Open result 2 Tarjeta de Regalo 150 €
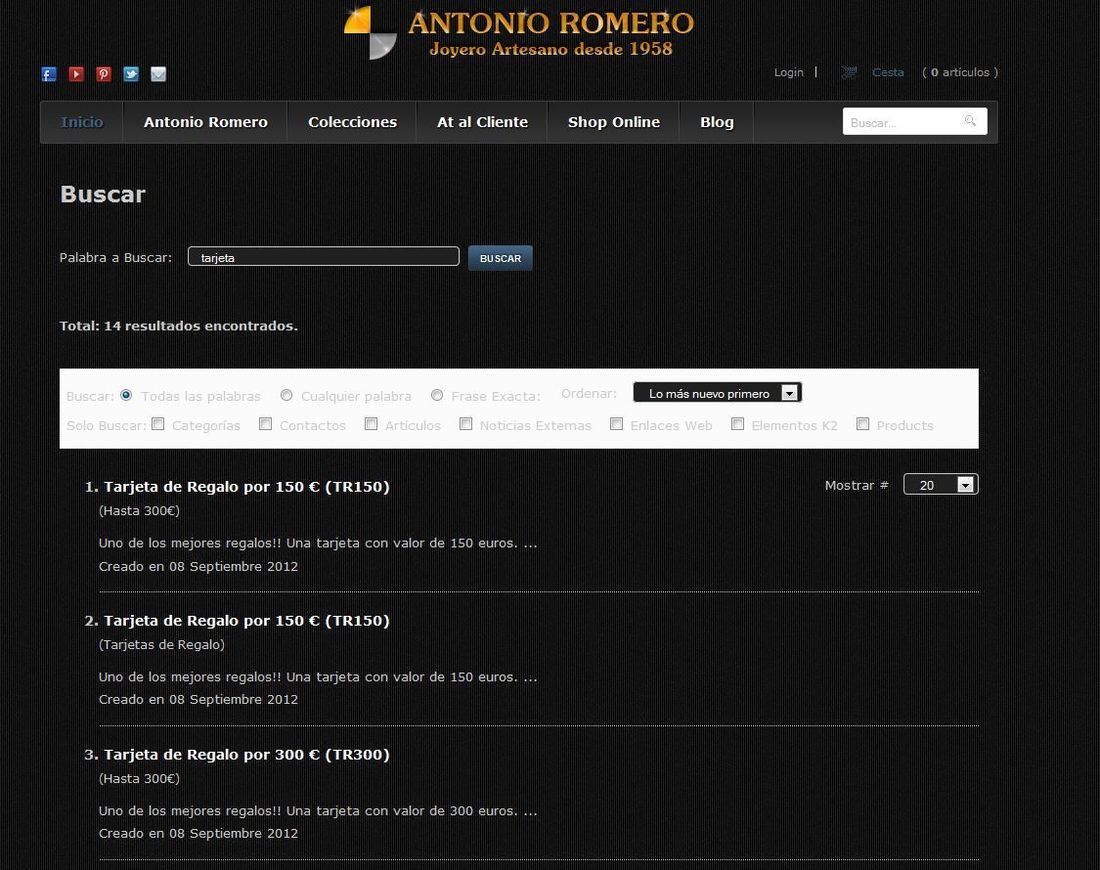The width and height of the screenshot is (1100, 870). [x=246, y=621]
